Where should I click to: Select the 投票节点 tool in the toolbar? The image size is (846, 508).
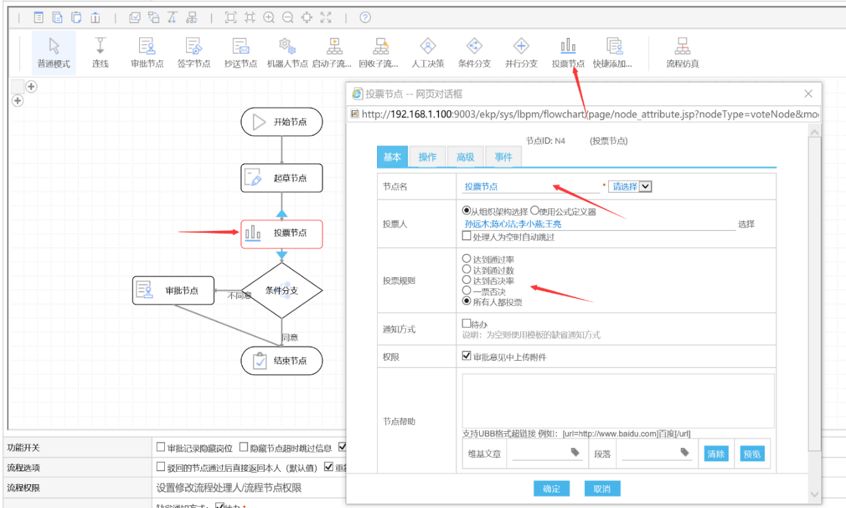point(568,51)
